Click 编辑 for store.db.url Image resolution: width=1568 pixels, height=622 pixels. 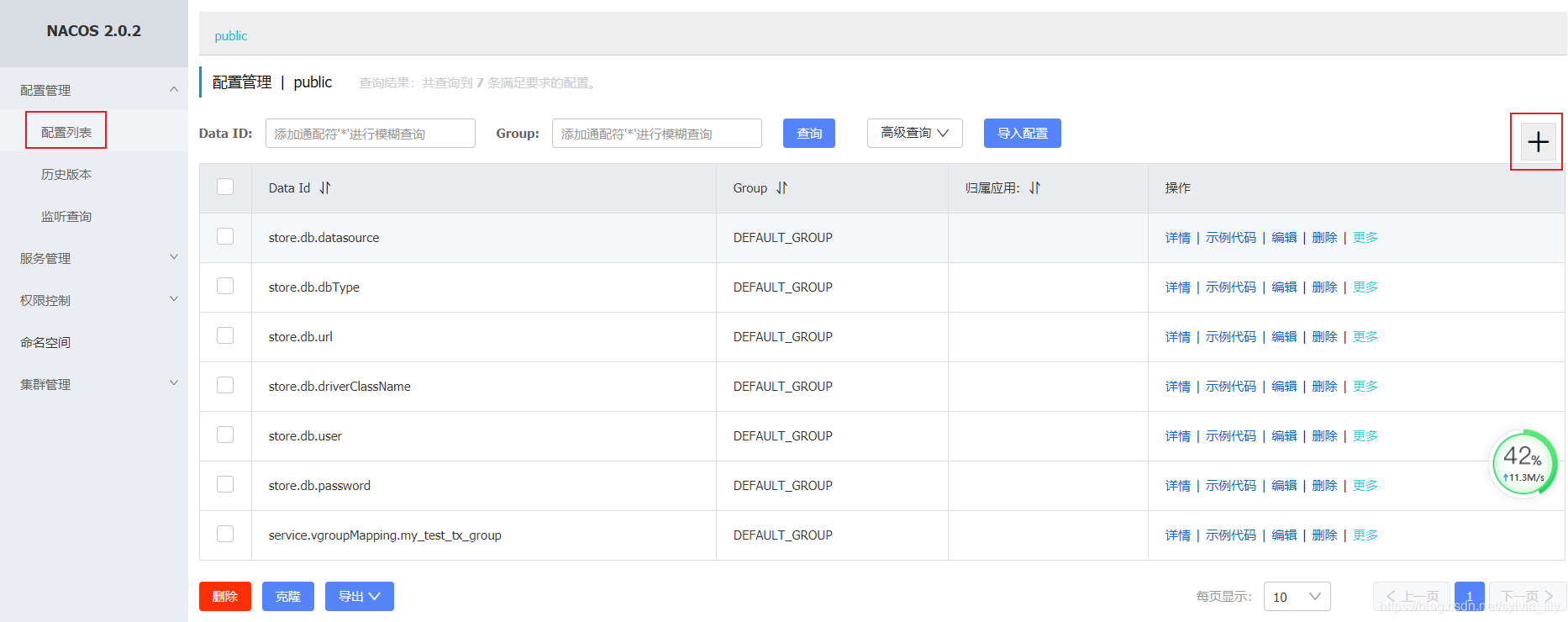coord(1284,337)
